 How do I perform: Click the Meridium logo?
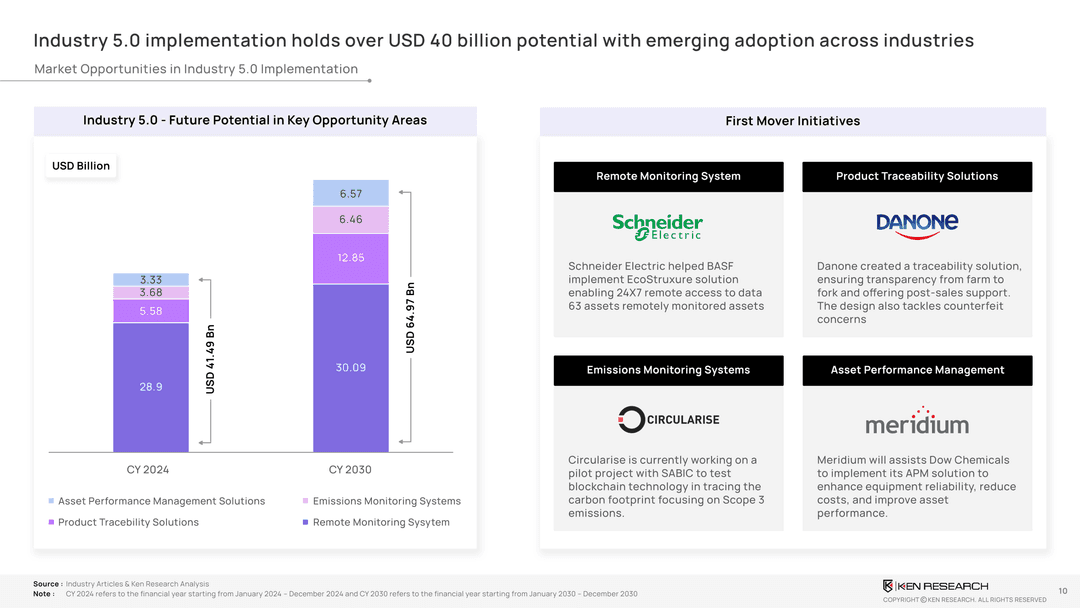tap(917, 420)
